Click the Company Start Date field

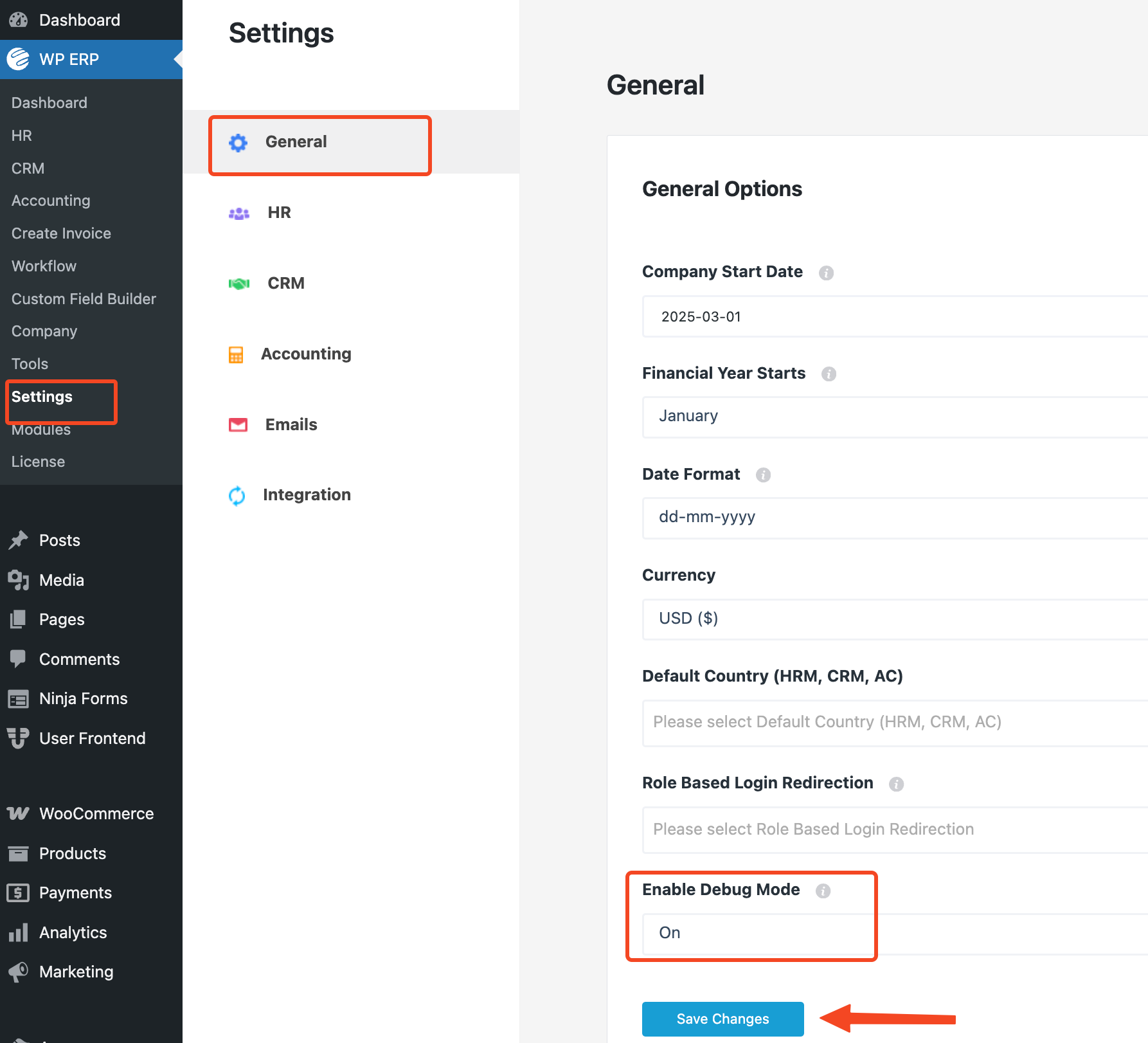(893, 316)
